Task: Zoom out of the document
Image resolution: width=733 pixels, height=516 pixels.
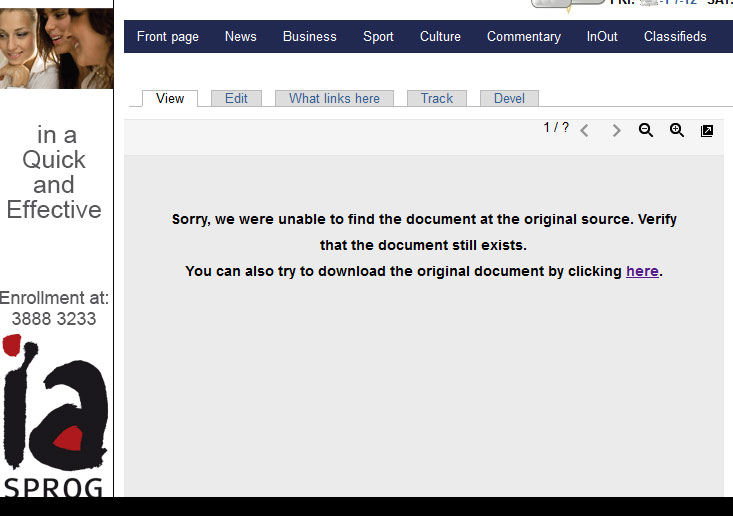Action: pyautogui.click(x=646, y=130)
